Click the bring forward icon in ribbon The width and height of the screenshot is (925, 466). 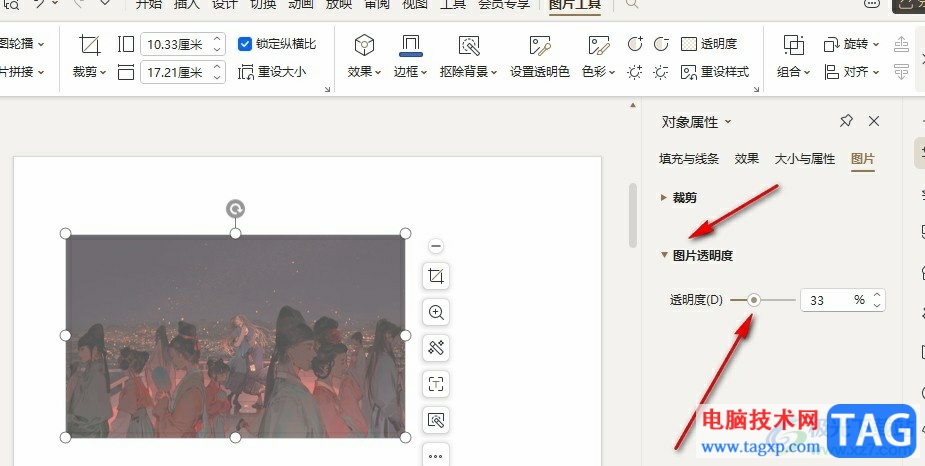point(901,44)
